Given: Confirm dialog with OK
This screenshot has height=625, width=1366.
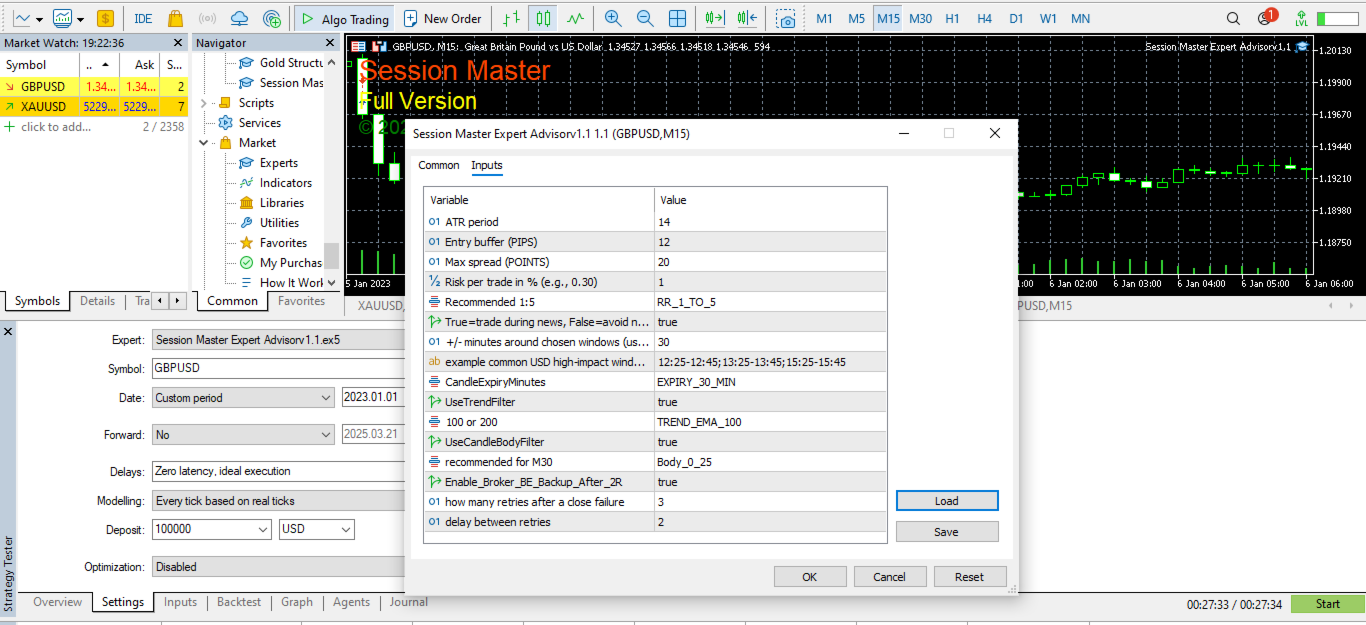Looking at the screenshot, I should [x=810, y=577].
